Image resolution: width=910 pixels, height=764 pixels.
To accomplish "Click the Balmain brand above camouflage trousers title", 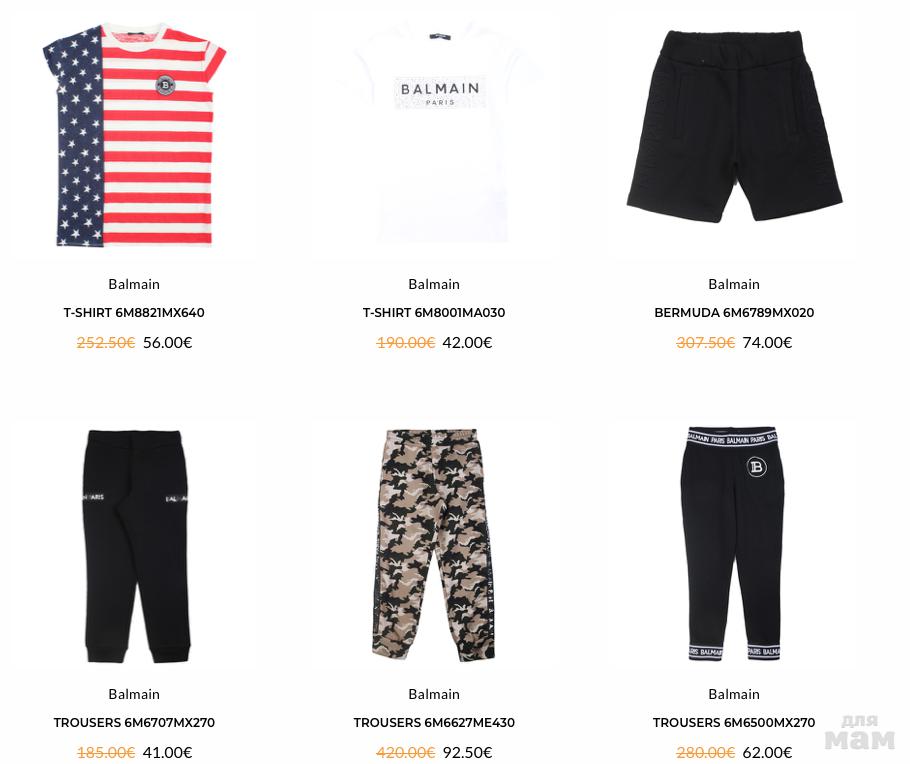I will tap(434, 694).
